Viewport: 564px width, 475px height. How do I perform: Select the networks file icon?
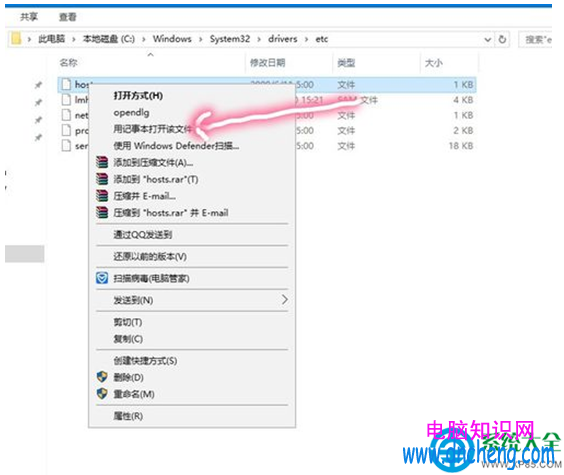(x=66, y=115)
